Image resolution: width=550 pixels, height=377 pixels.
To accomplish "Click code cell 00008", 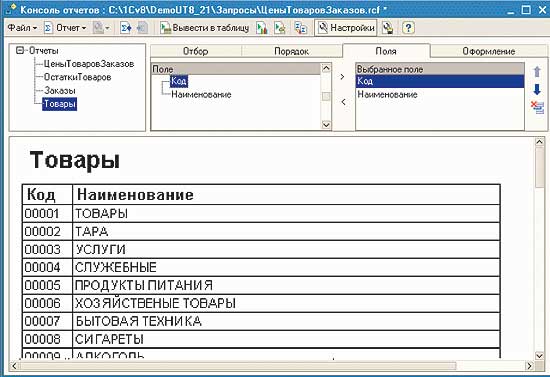I will tap(47, 339).
